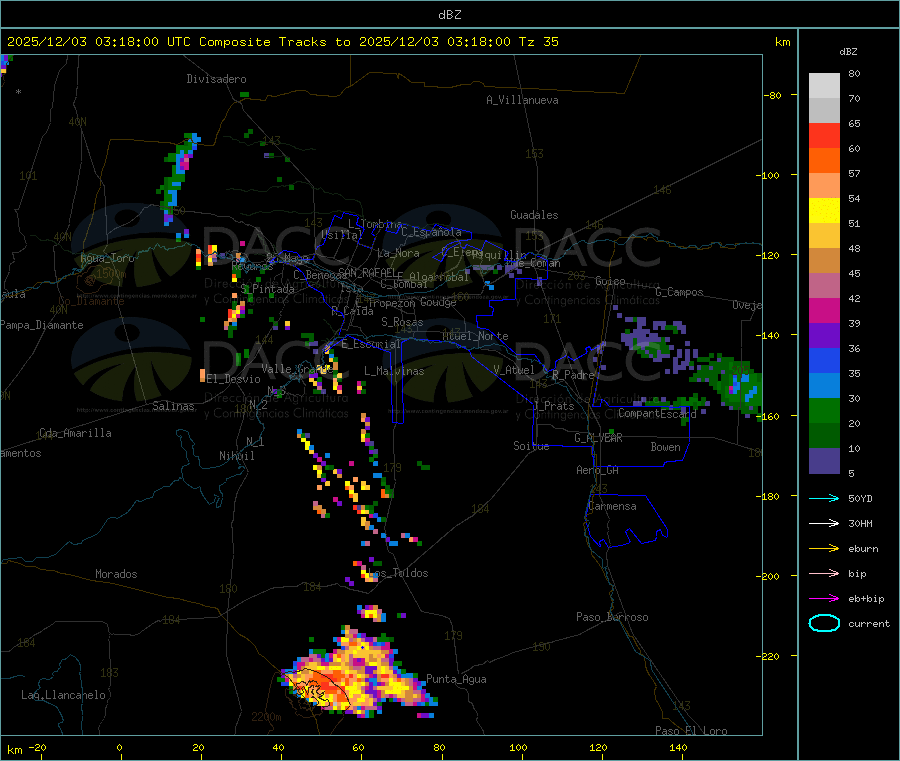Image resolution: width=900 pixels, height=761 pixels.
Task: Click the 'C_Española' map label
Action: coord(431,232)
